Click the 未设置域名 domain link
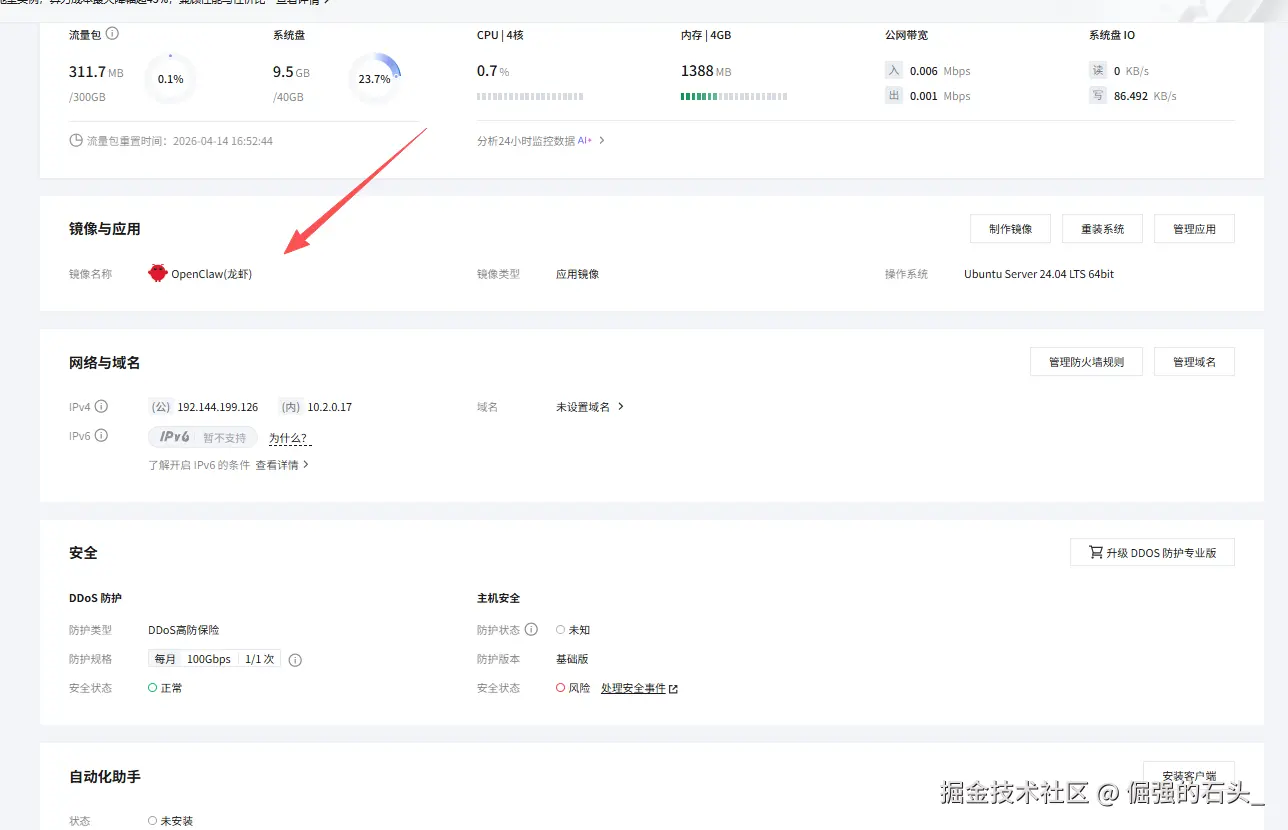1288x830 pixels. (x=583, y=407)
